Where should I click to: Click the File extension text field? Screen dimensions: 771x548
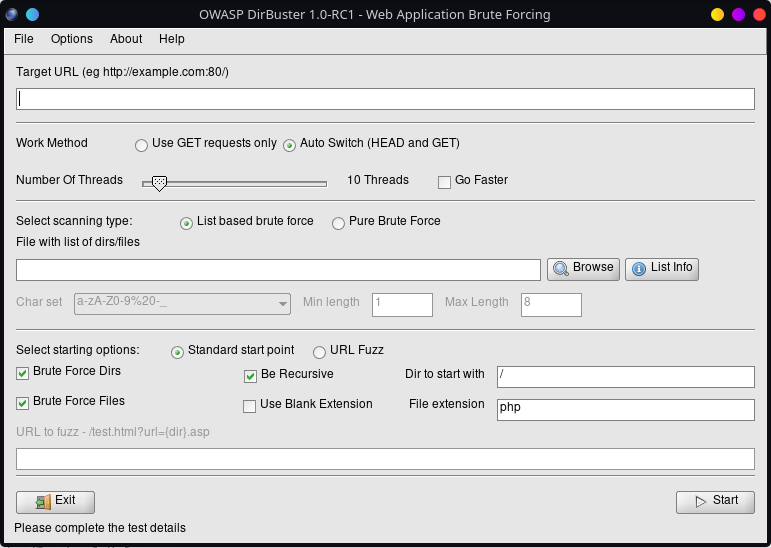pyautogui.click(x=624, y=410)
